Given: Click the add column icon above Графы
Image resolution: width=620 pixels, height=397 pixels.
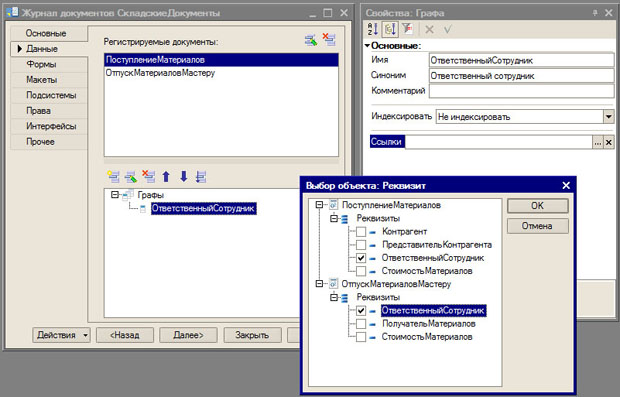Looking at the screenshot, I should click(113, 176).
